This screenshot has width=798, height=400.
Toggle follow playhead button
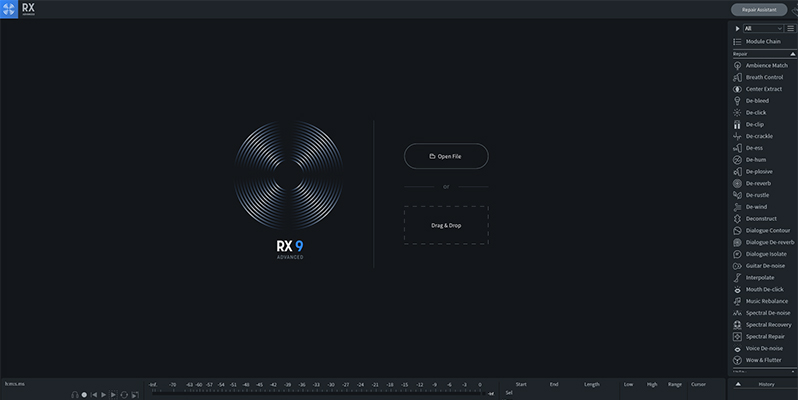pyautogui.click(x=135, y=395)
